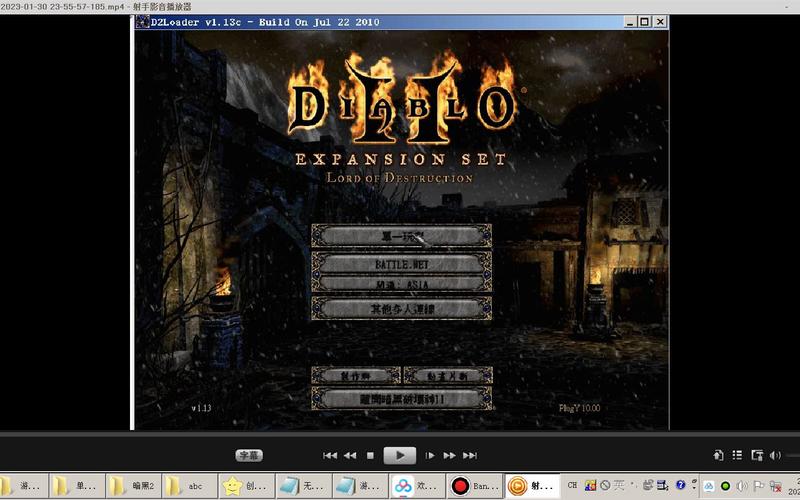Switch to Ban... recorder taskbar item

click(474, 486)
